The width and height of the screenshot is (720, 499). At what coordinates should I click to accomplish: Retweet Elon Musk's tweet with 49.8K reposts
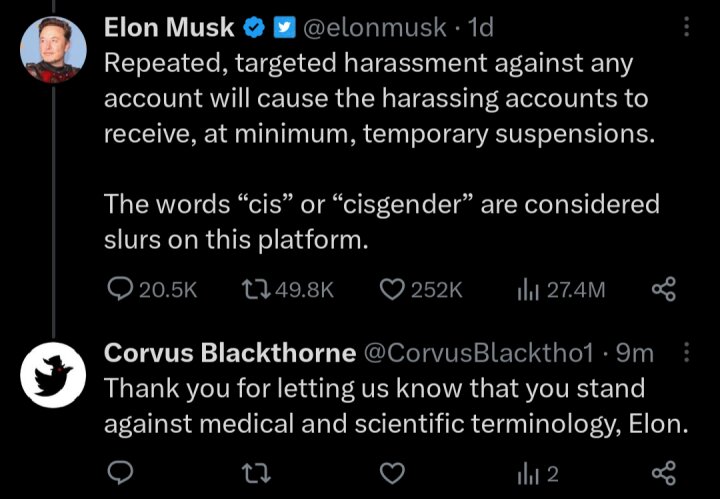[x=287, y=290]
